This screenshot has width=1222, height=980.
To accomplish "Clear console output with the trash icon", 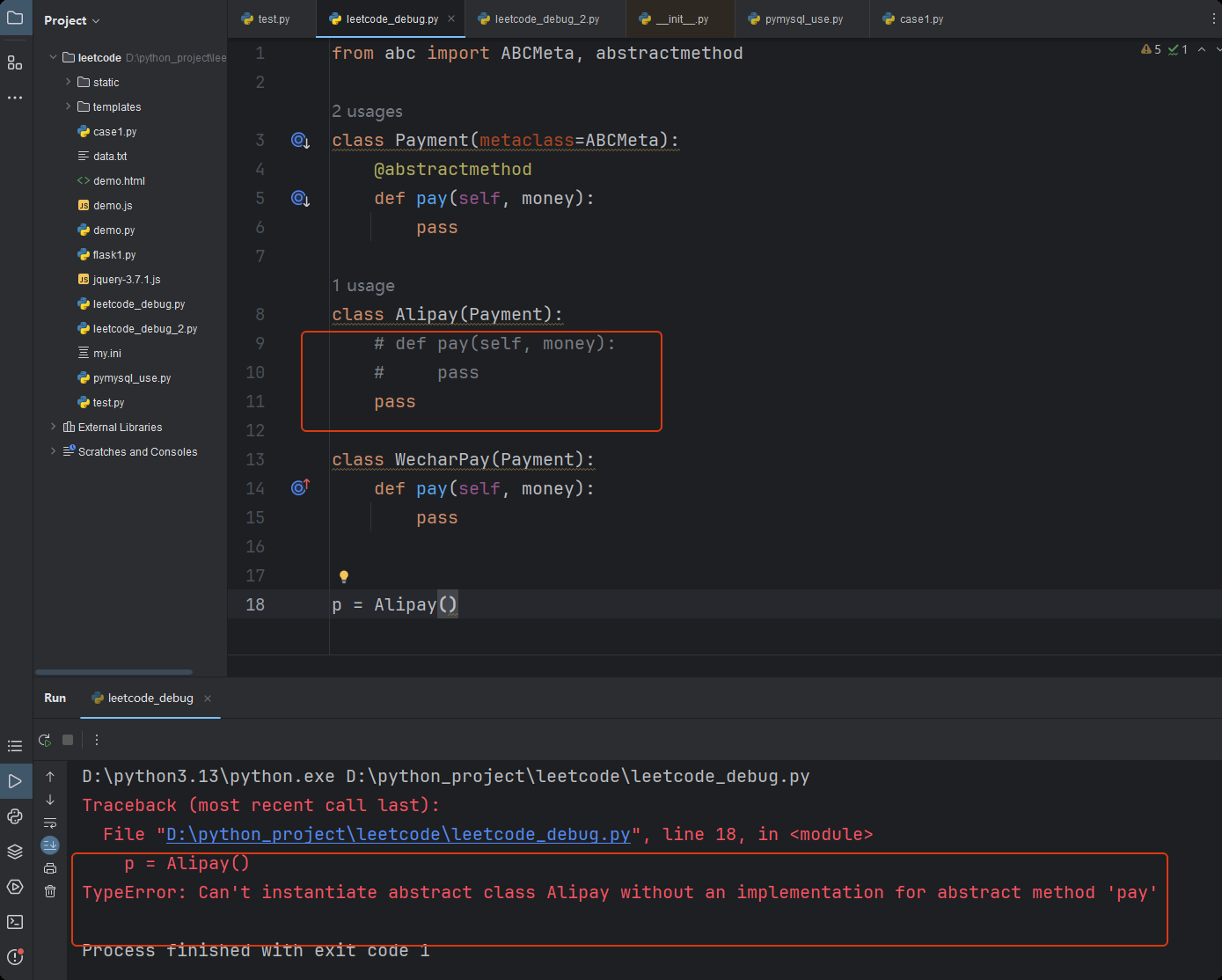I will (50, 891).
